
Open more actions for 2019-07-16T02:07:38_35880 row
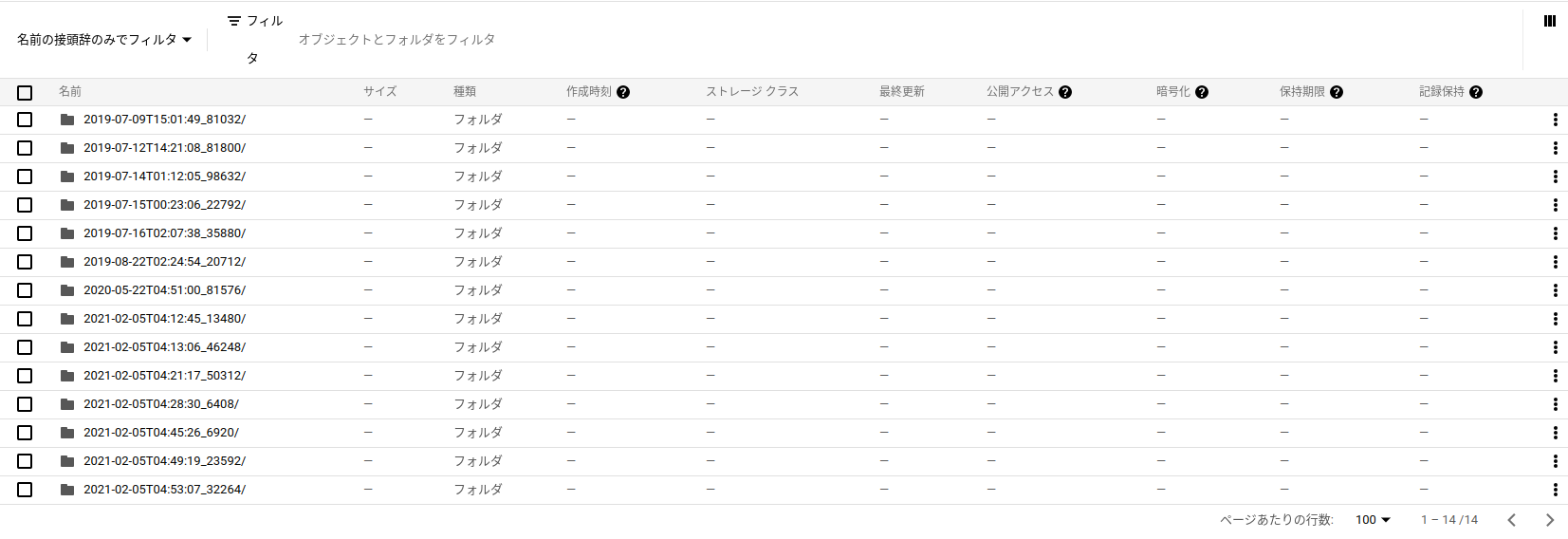click(1555, 233)
